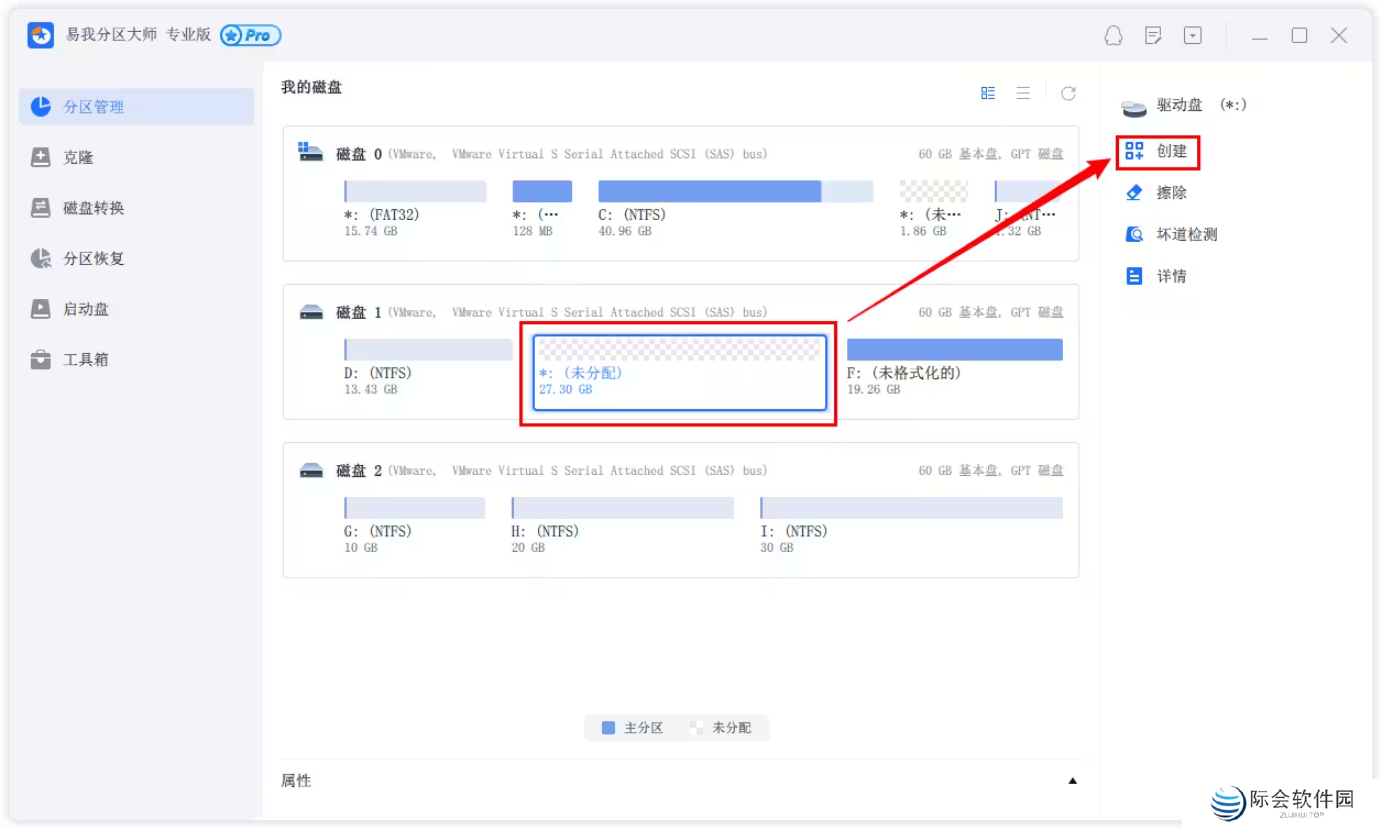Open 分区恢复 (Partition Recovery) in sidebar
The width and height of the screenshot is (1382, 829).
point(93,259)
